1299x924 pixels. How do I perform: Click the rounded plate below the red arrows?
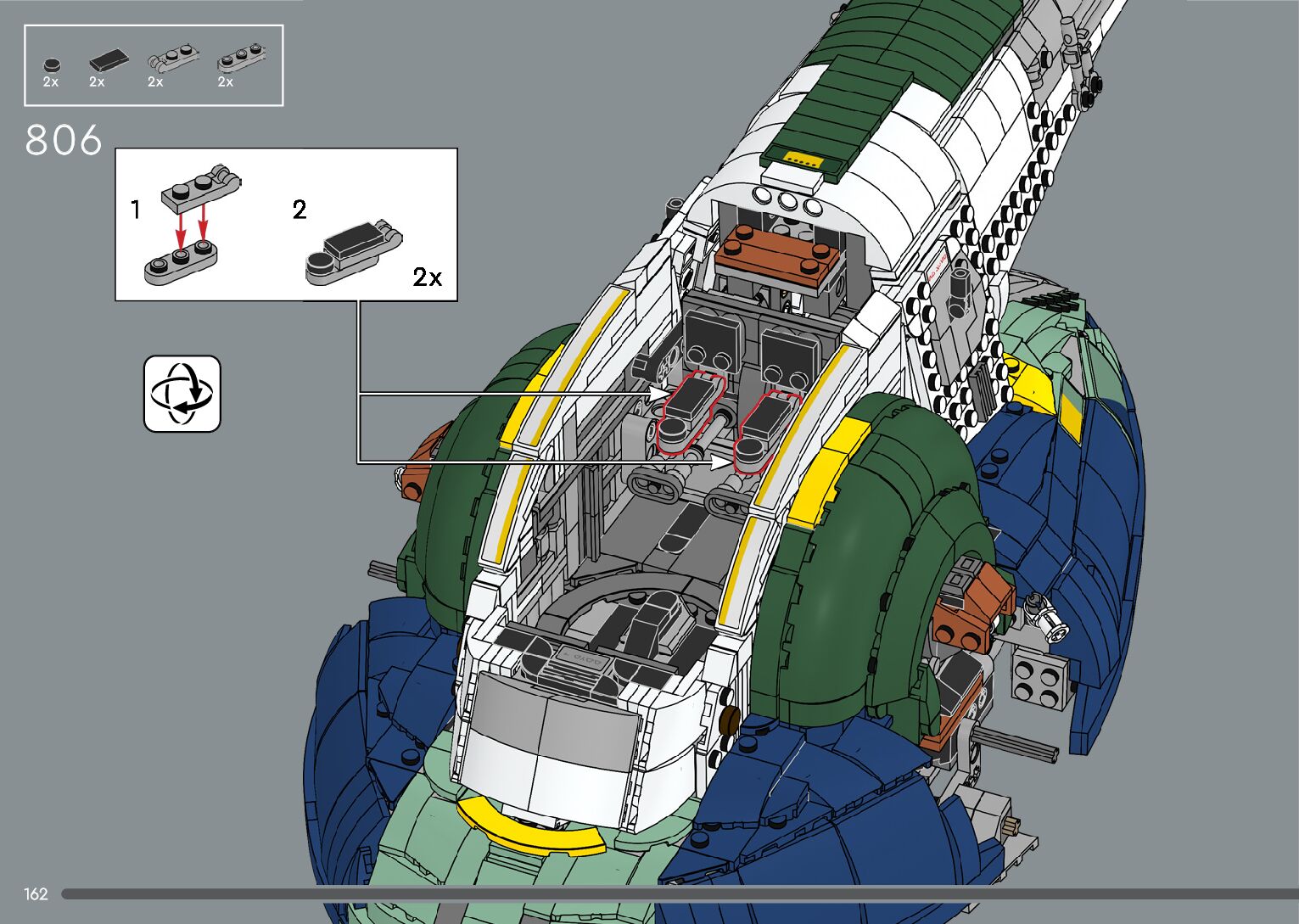(x=181, y=263)
